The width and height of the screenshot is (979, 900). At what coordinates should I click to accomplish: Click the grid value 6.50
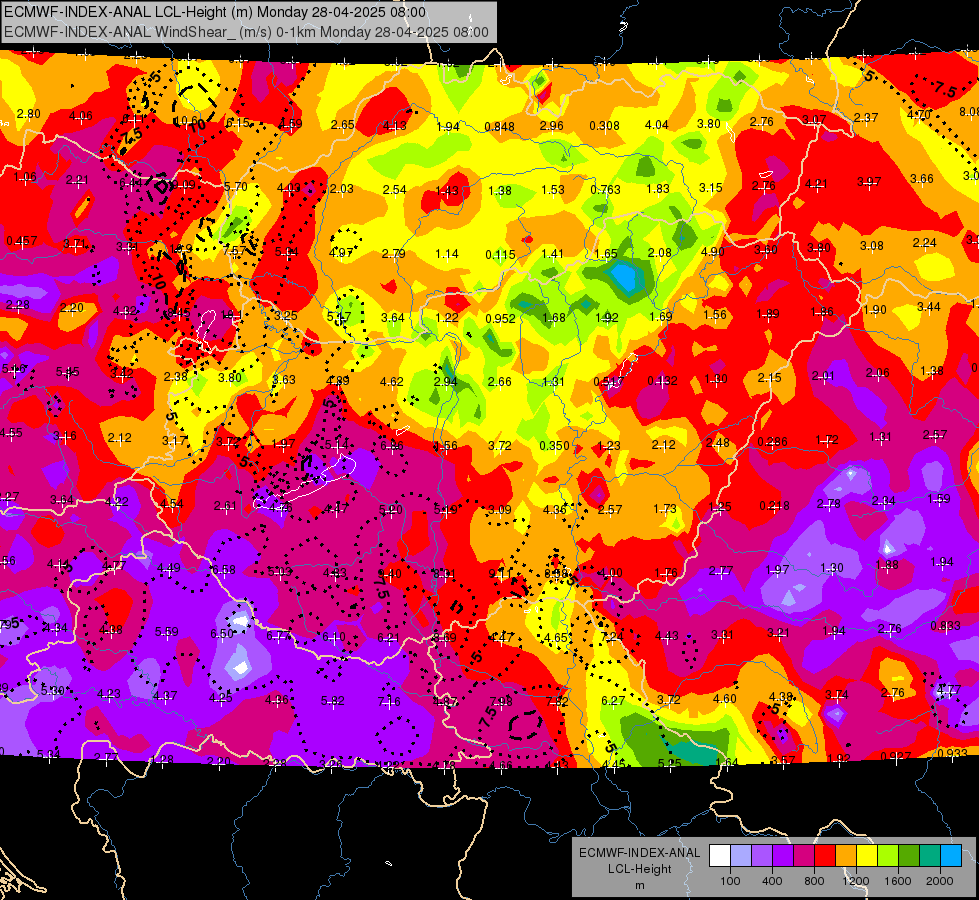tap(222, 633)
